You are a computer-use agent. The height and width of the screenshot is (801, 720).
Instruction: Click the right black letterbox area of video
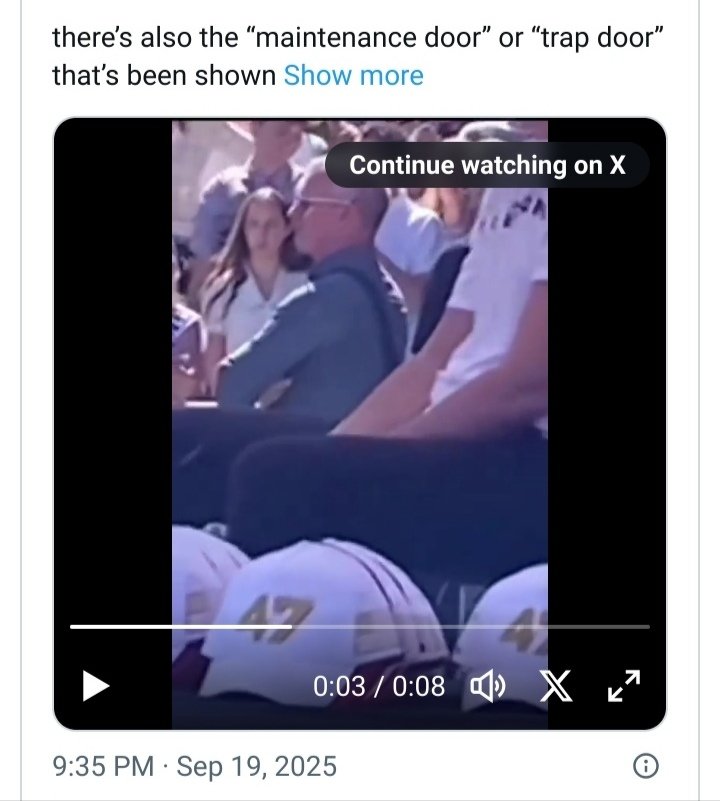(x=606, y=400)
